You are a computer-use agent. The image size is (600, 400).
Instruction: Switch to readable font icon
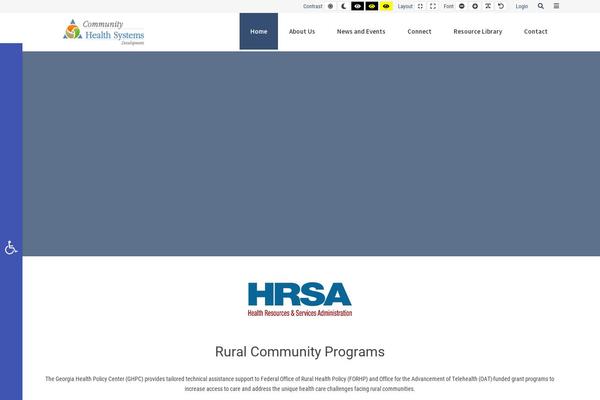[488, 6]
